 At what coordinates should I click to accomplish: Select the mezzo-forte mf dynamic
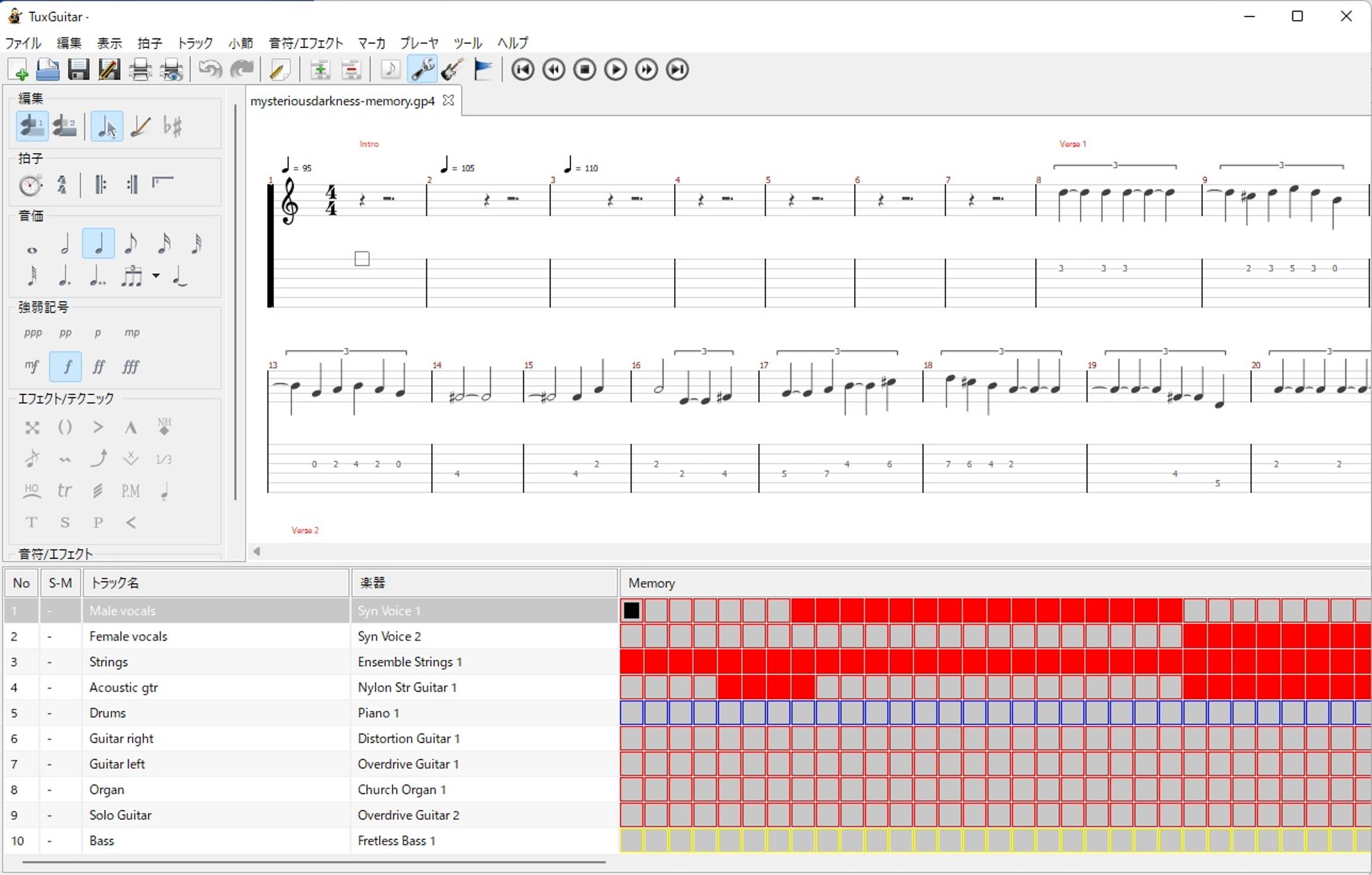[x=32, y=367]
